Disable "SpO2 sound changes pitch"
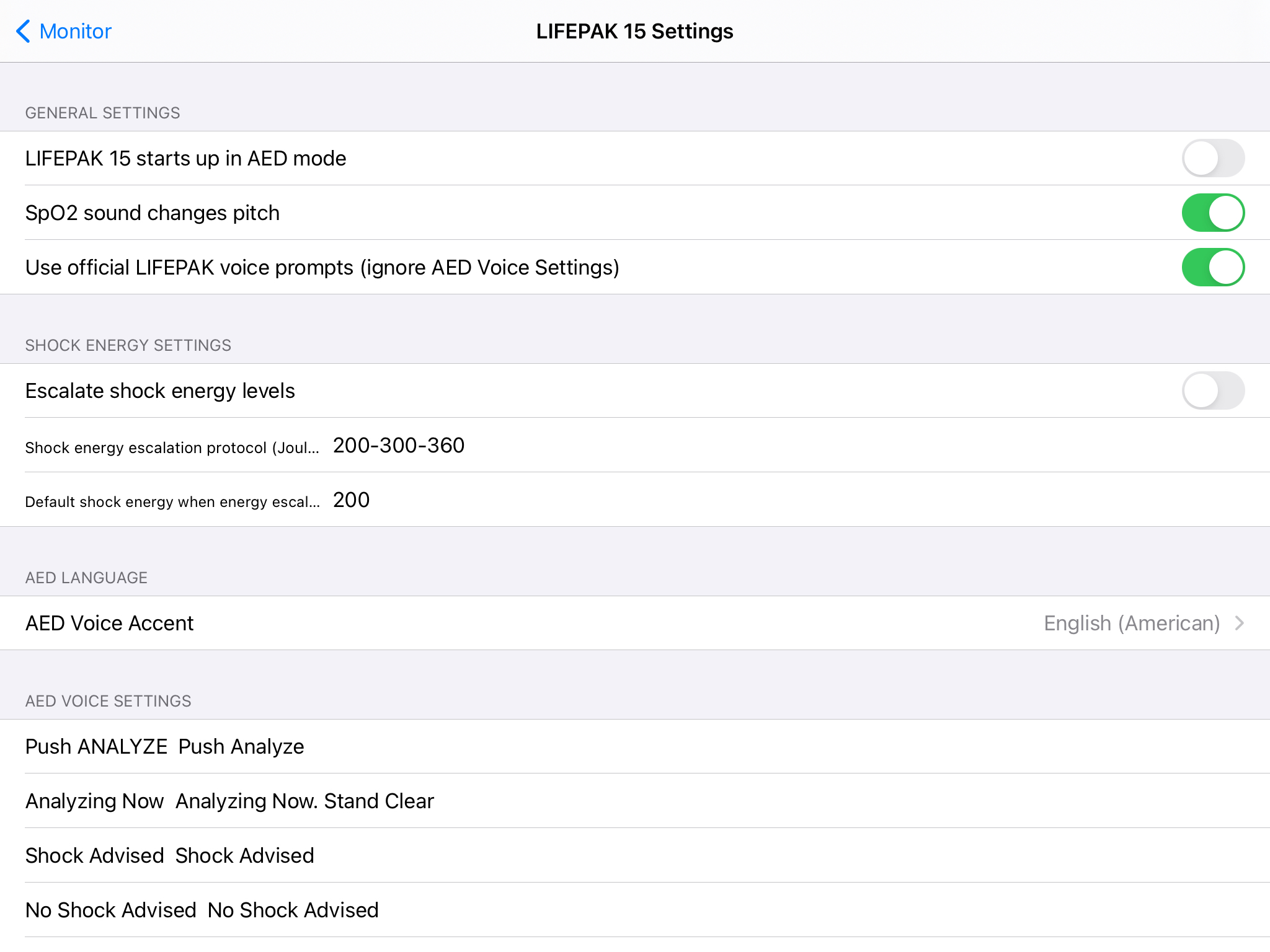This screenshot has width=1270, height=952. [1212, 212]
